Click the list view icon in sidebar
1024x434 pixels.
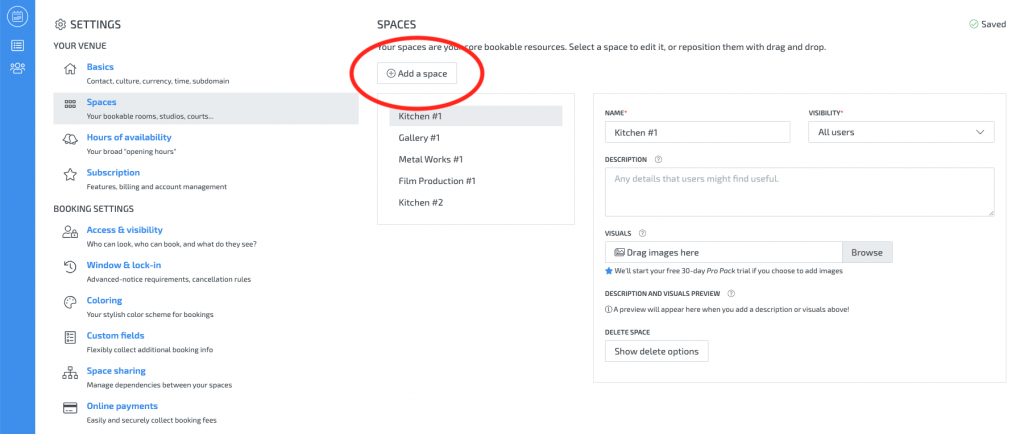pyautogui.click(x=17, y=45)
